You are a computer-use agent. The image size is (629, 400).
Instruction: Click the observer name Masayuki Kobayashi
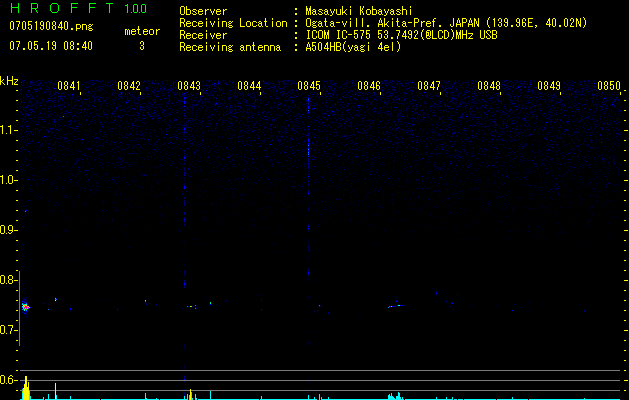[359, 11]
